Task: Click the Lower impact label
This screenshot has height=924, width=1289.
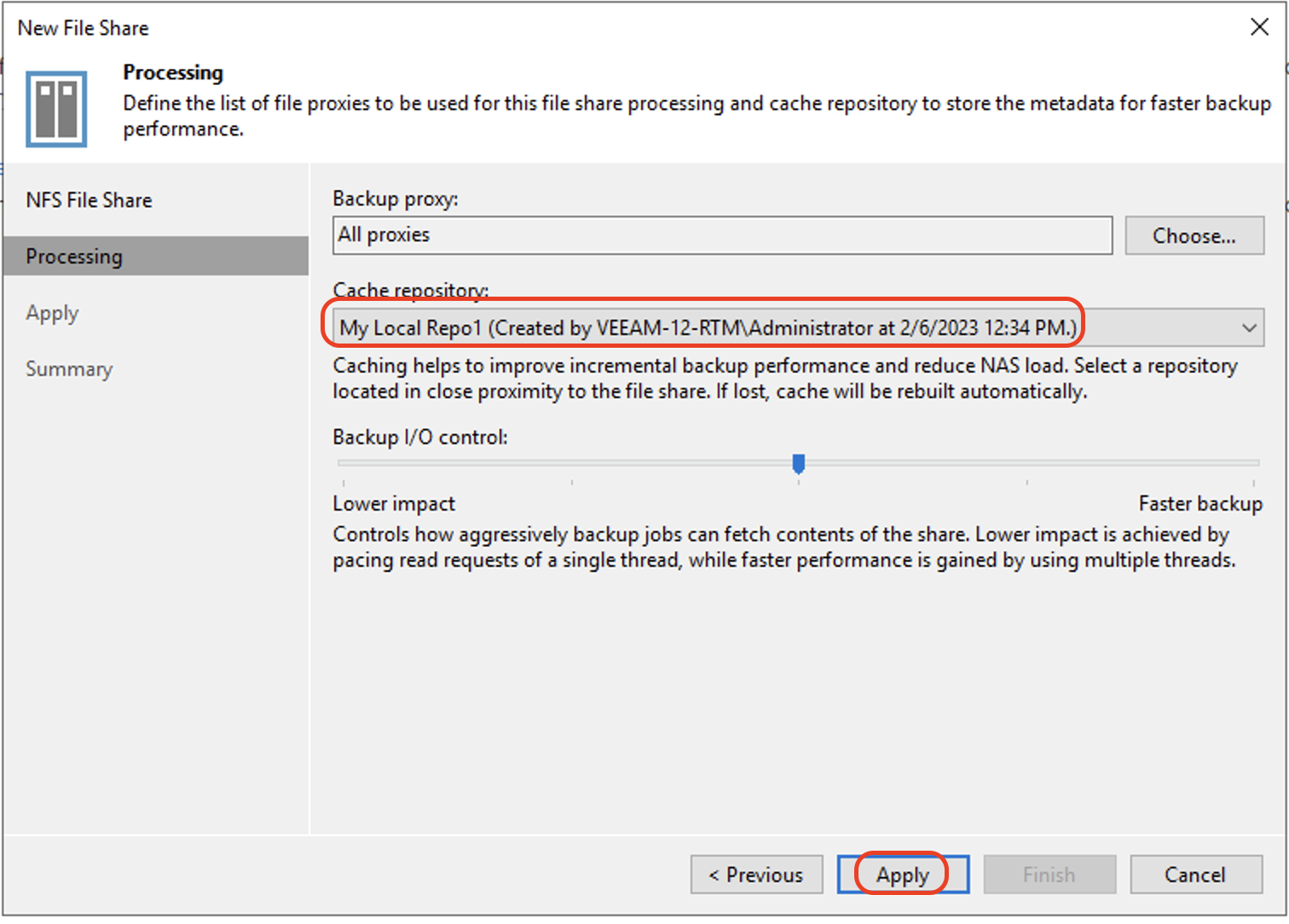Action: click(x=394, y=504)
